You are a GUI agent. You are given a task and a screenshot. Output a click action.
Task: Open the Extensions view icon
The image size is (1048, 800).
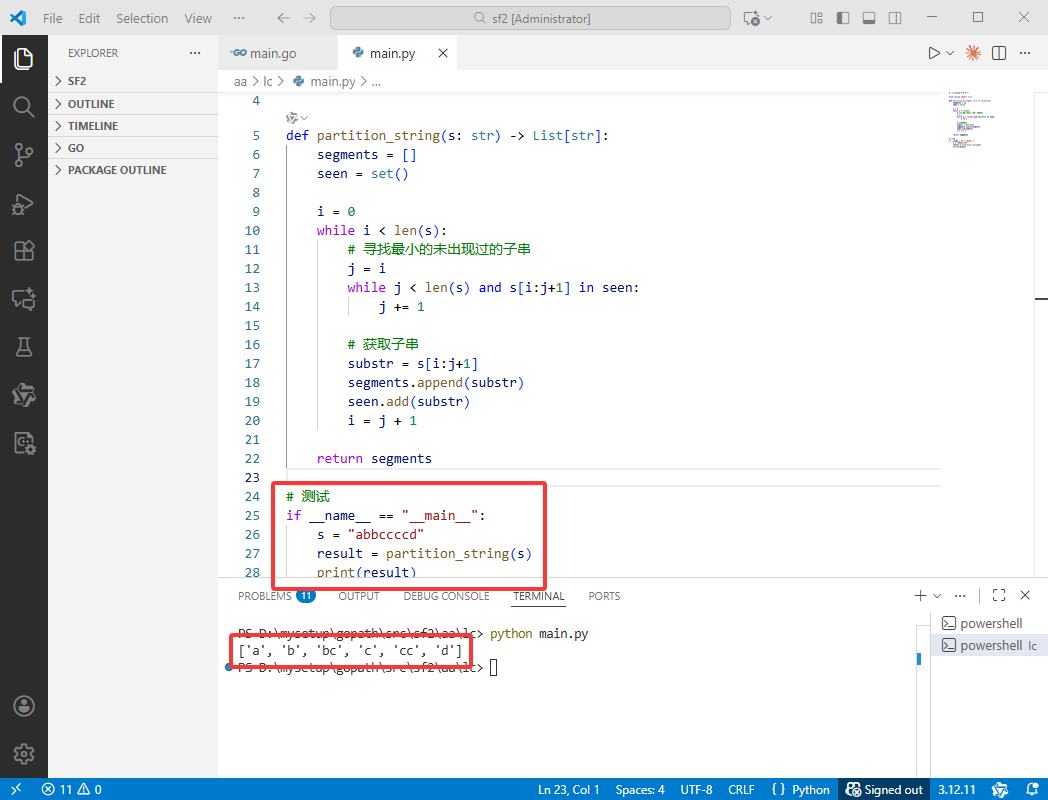click(23, 251)
